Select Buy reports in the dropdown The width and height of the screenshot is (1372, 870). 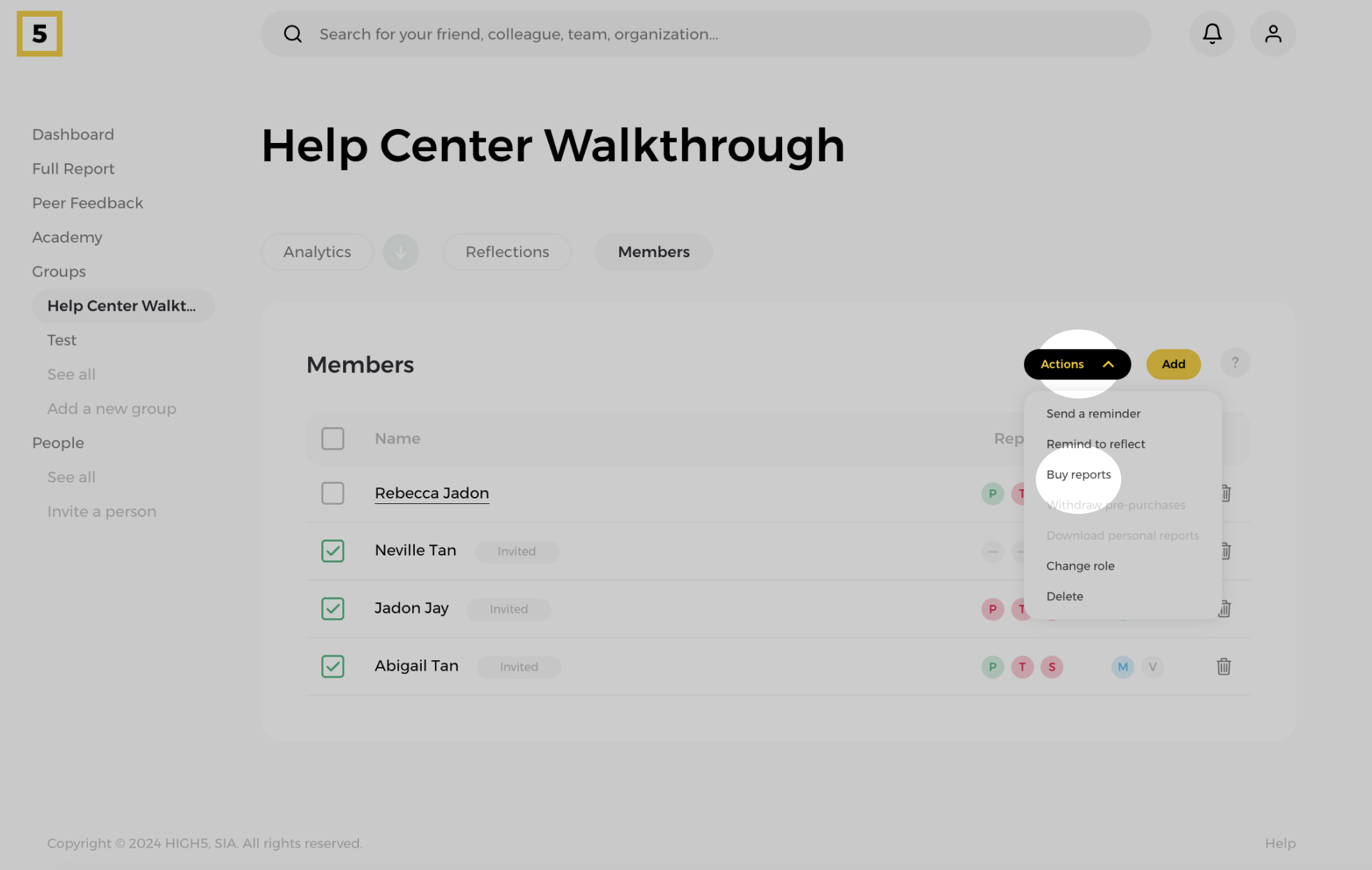[x=1078, y=475]
